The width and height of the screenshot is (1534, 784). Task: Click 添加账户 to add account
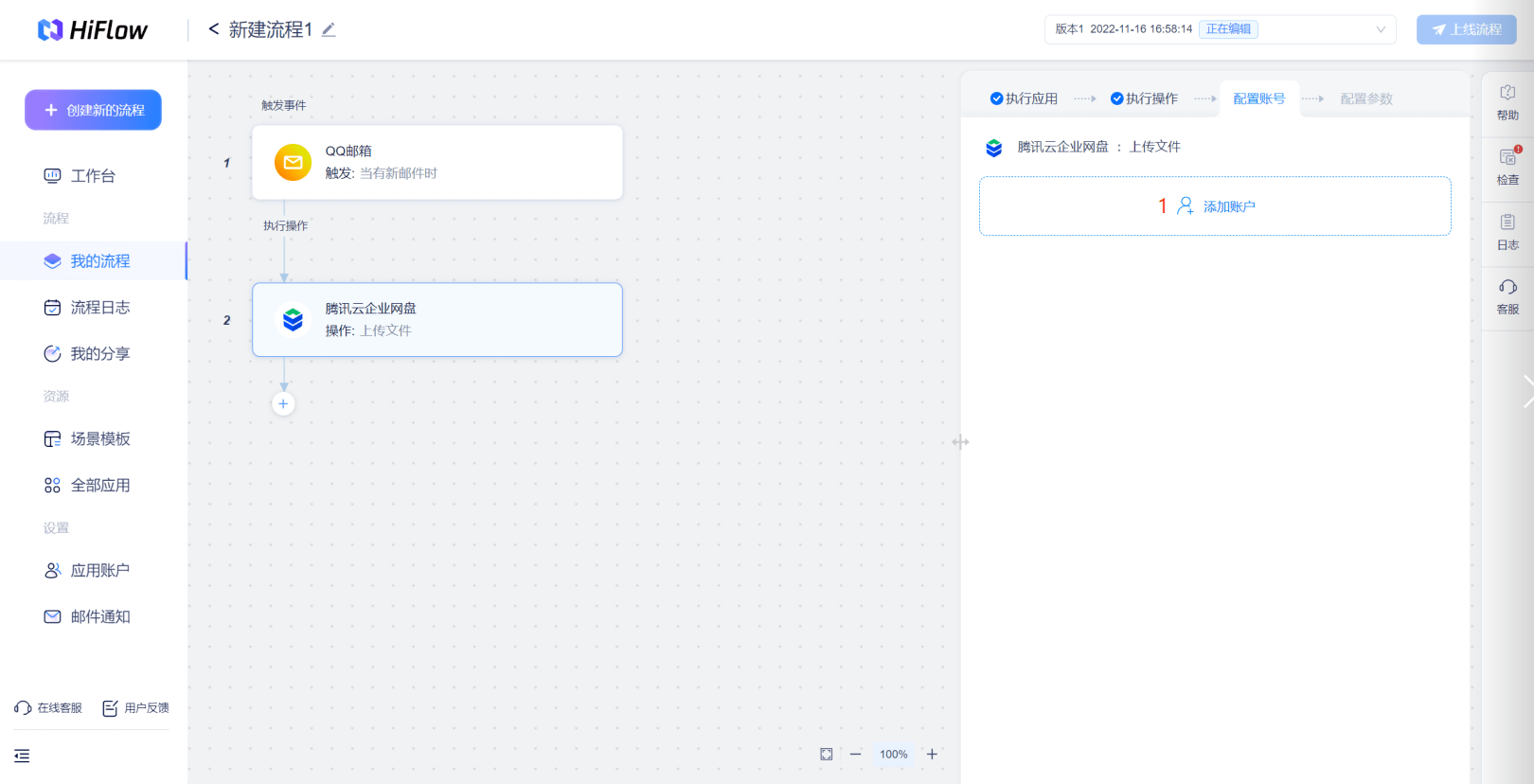[1215, 206]
